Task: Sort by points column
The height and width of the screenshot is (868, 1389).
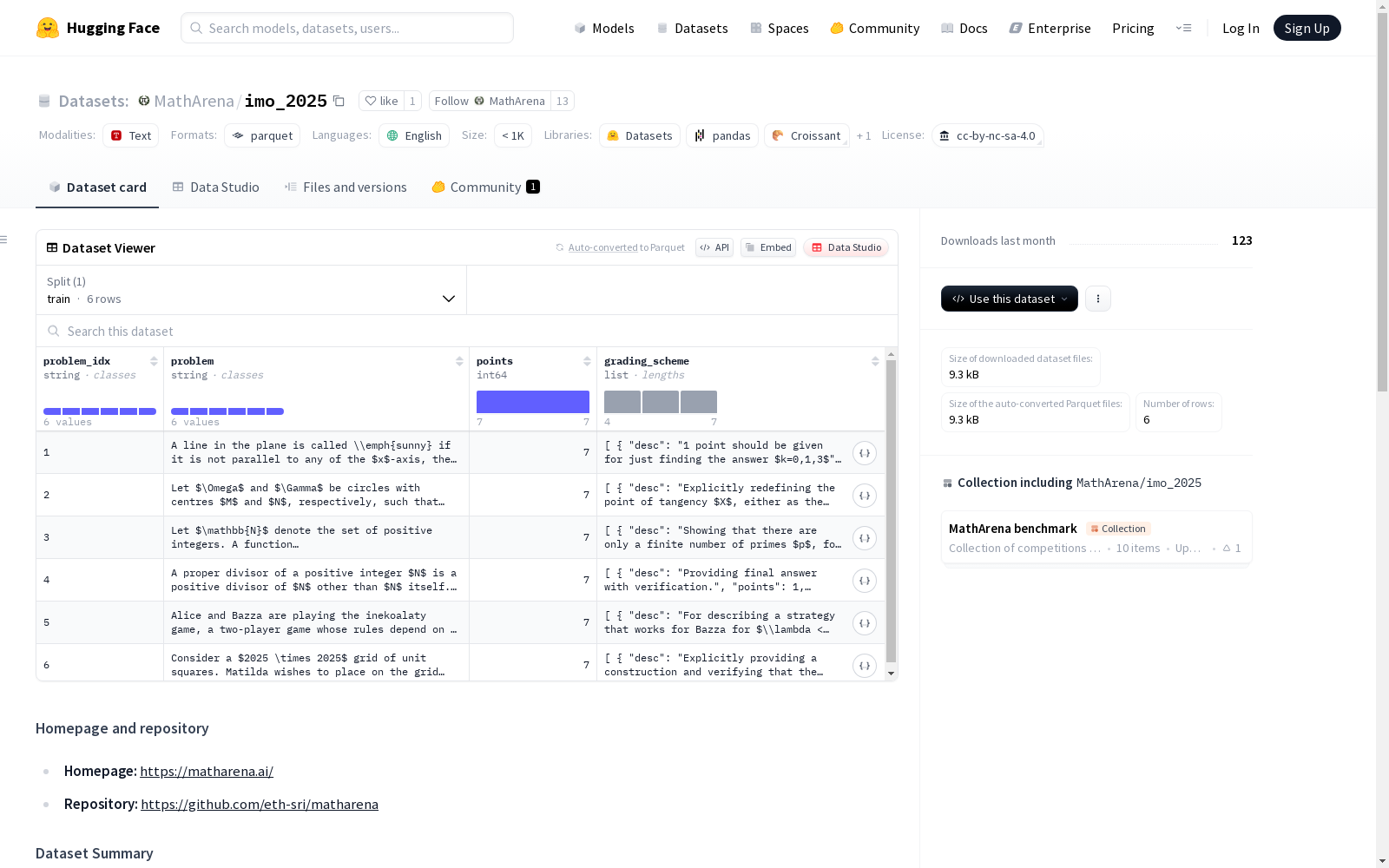Action: (x=587, y=361)
